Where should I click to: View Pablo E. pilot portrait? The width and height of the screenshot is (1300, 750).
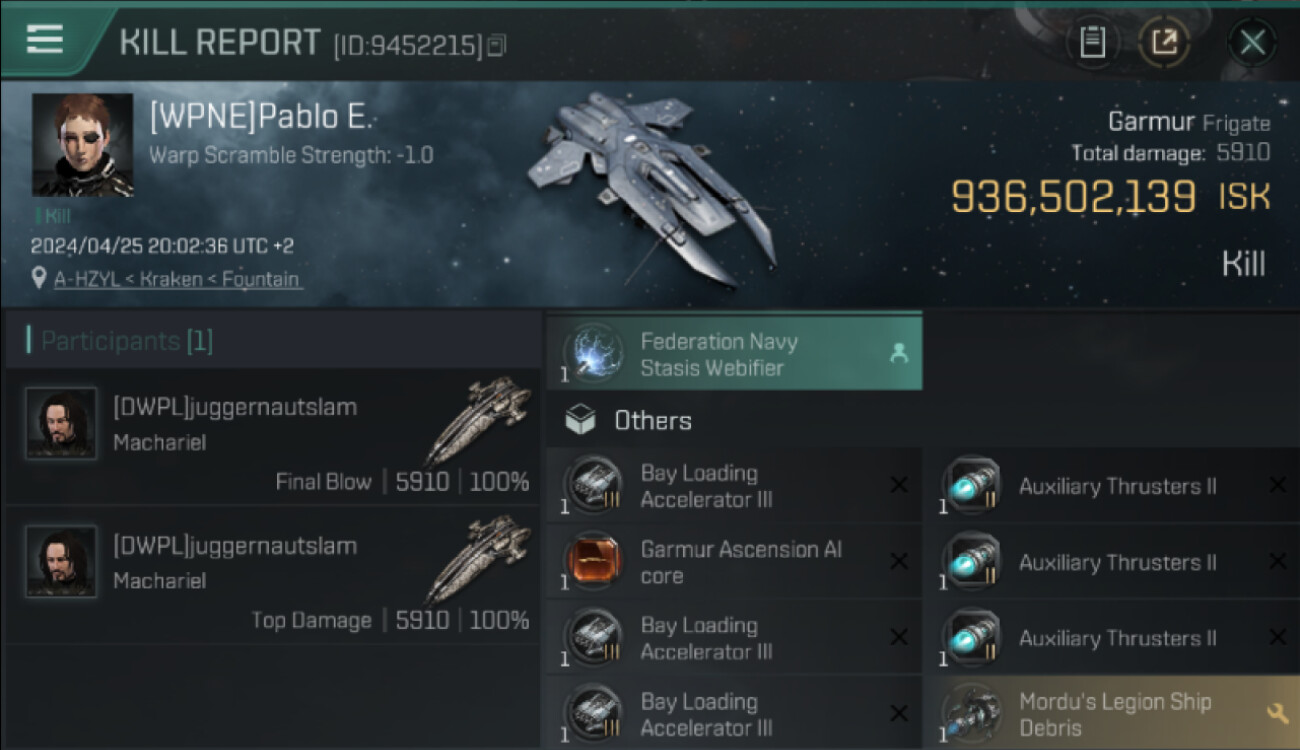click(83, 145)
